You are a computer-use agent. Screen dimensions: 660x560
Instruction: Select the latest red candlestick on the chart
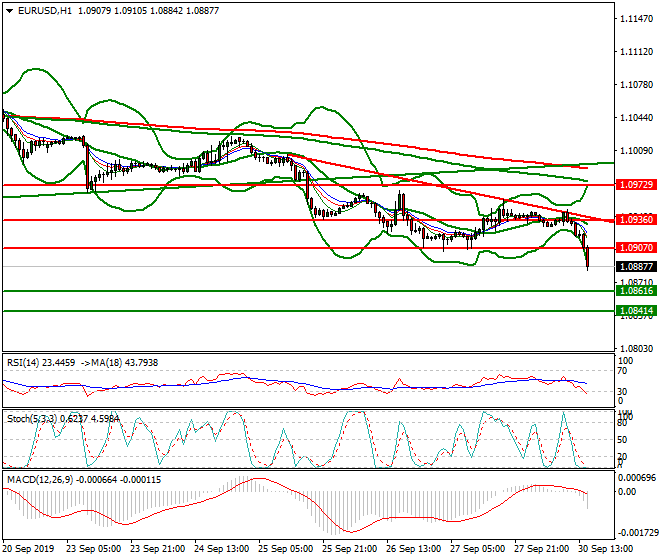coord(587,258)
